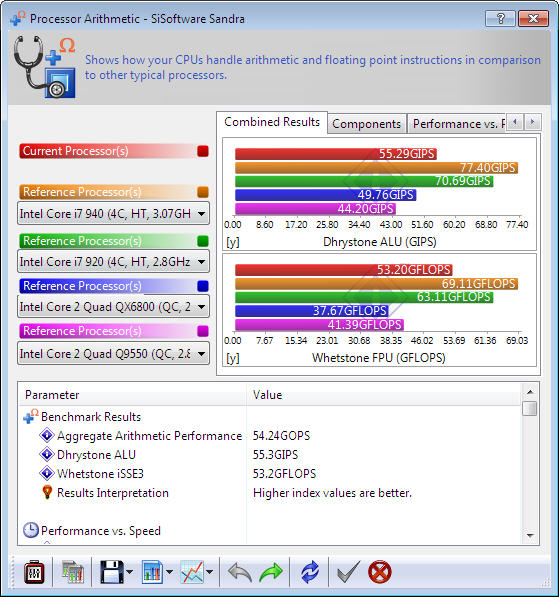Open the module options clipboard icon
Viewport: 559px width, 597px height.
pyautogui.click(x=34, y=572)
